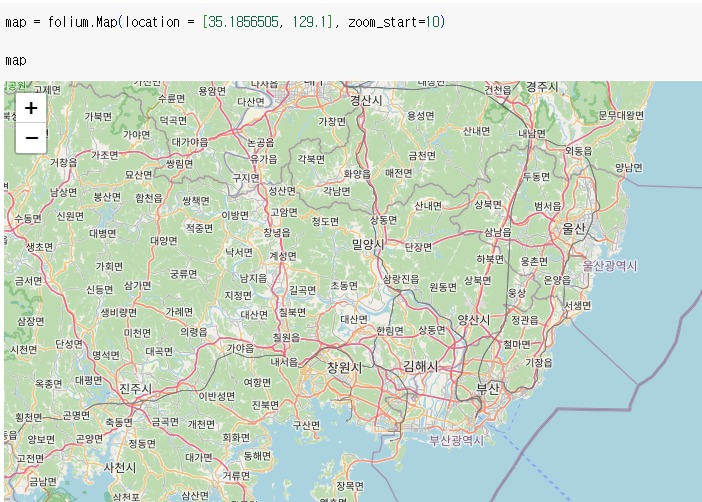
Task: Click the 양산시 label on map
Action: 474,320
